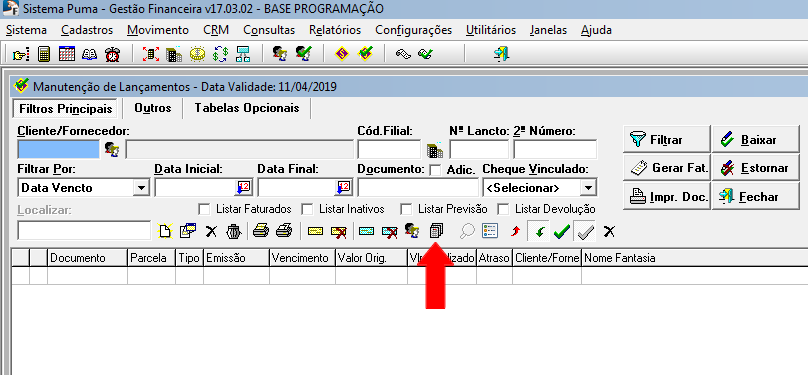Click the purple diamond dollar icon
The image size is (808, 375).
(x=342, y=54)
